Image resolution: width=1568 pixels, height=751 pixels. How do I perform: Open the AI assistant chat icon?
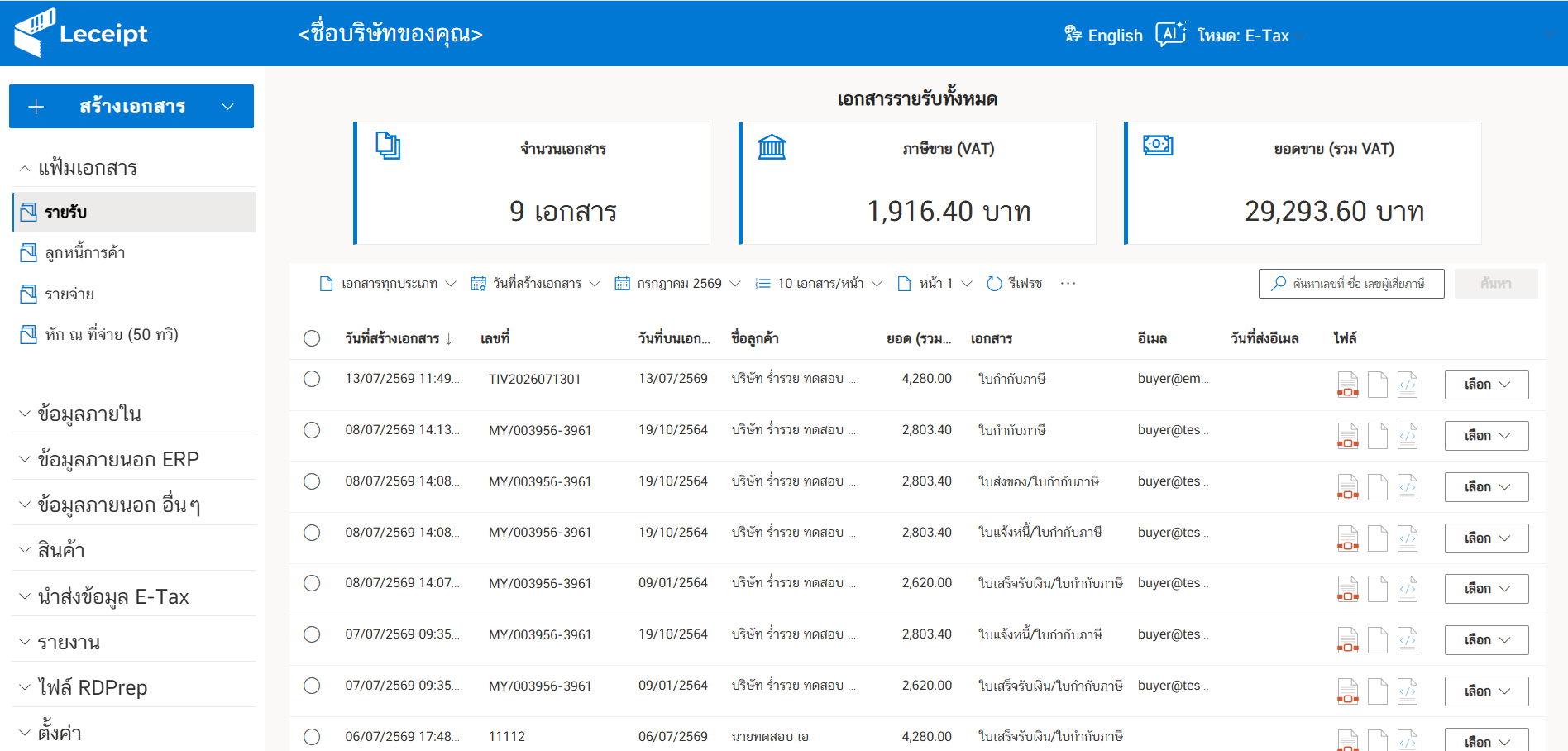click(x=1170, y=34)
